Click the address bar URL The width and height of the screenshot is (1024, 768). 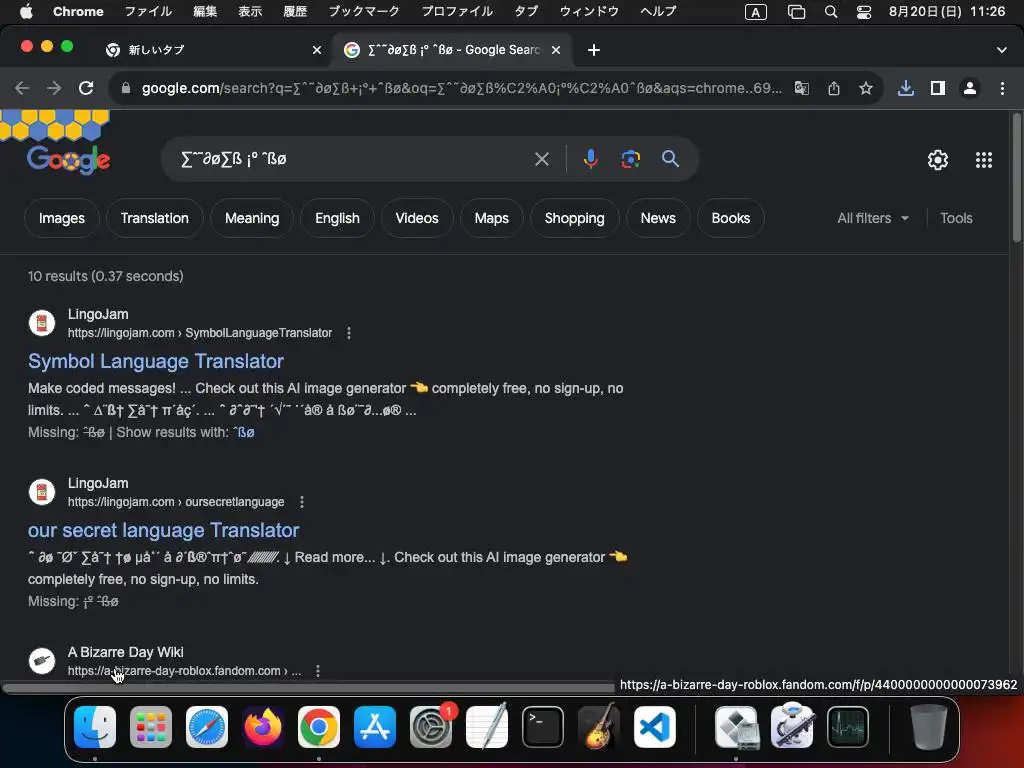[x=461, y=88]
